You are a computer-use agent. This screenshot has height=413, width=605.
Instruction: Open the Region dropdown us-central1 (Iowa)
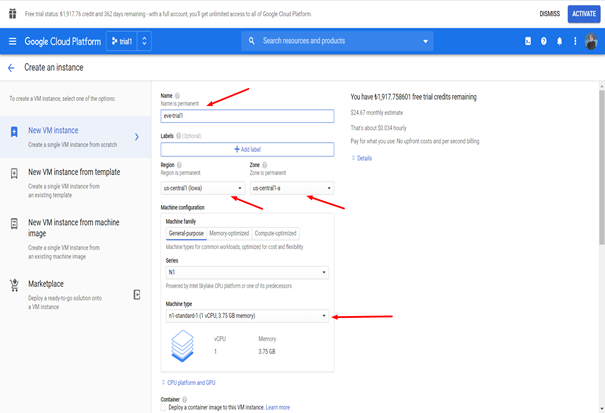click(203, 188)
